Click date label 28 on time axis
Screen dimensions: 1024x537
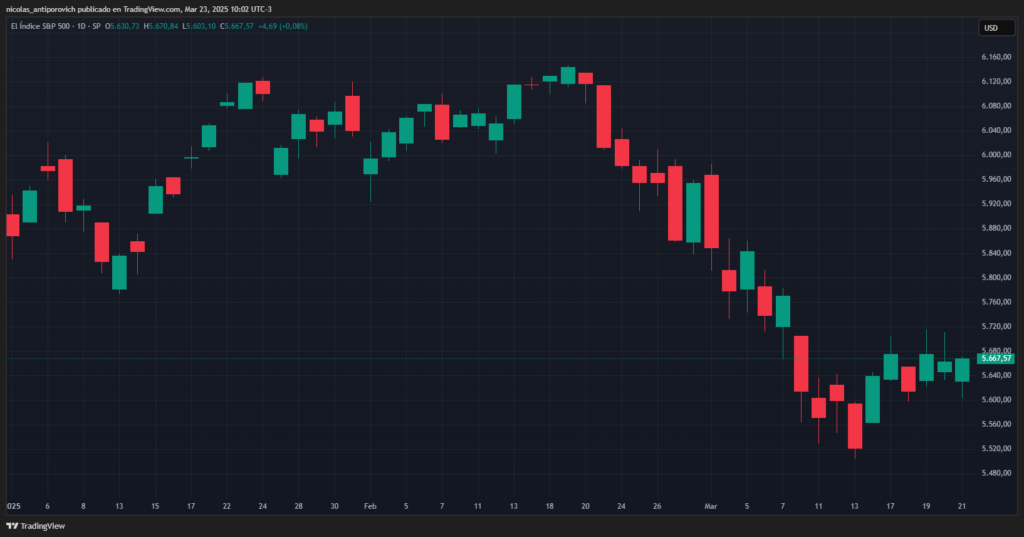pyautogui.click(x=298, y=506)
